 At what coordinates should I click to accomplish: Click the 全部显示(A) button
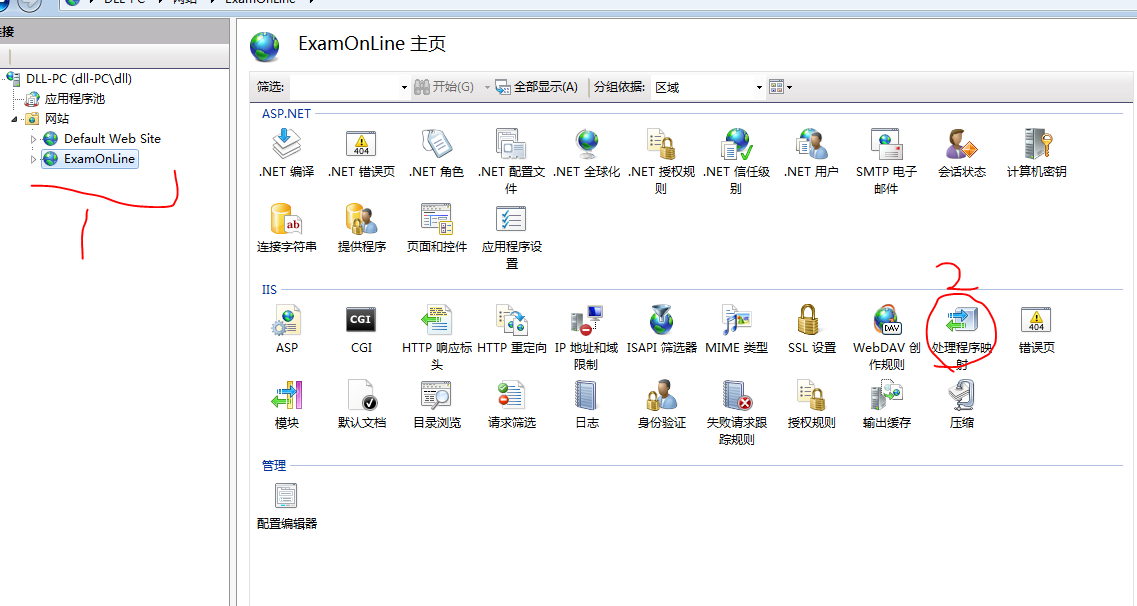[537, 87]
